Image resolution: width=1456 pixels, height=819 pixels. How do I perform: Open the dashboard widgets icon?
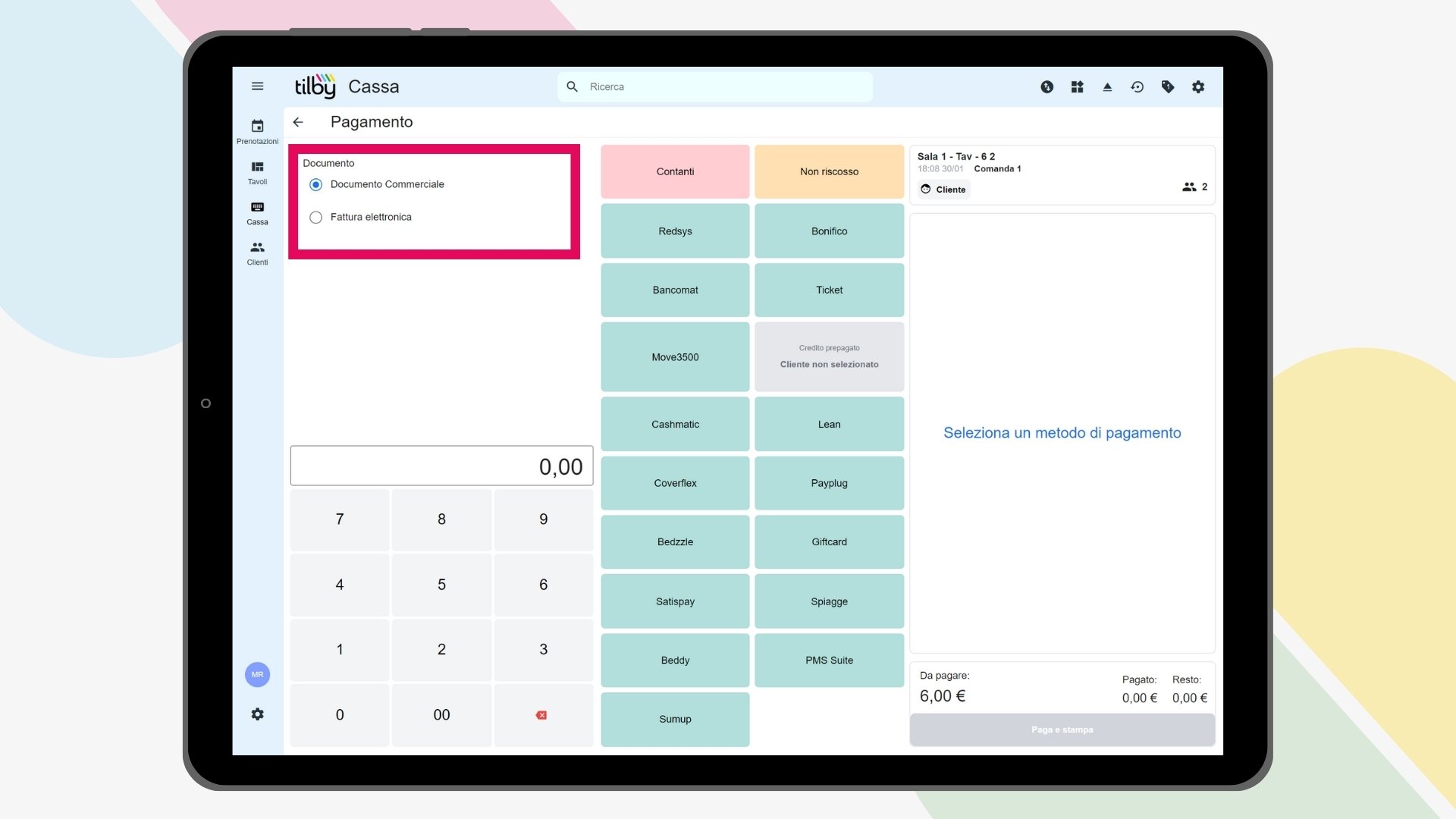click(1077, 86)
